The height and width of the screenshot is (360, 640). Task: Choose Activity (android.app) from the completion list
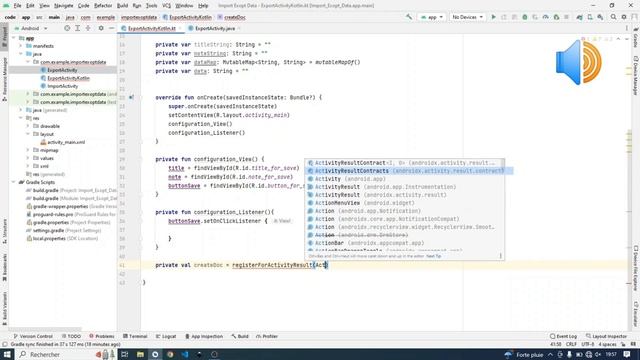404,179
